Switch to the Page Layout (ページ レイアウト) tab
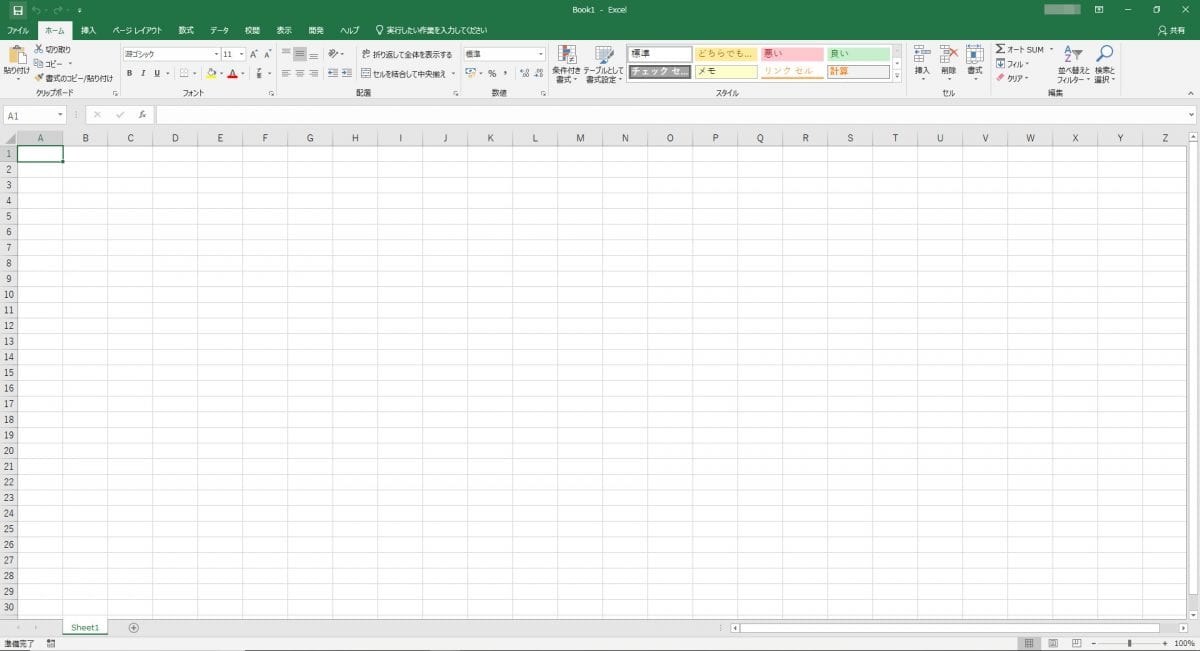This screenshot has width=1200, height=651. (137, 30)
